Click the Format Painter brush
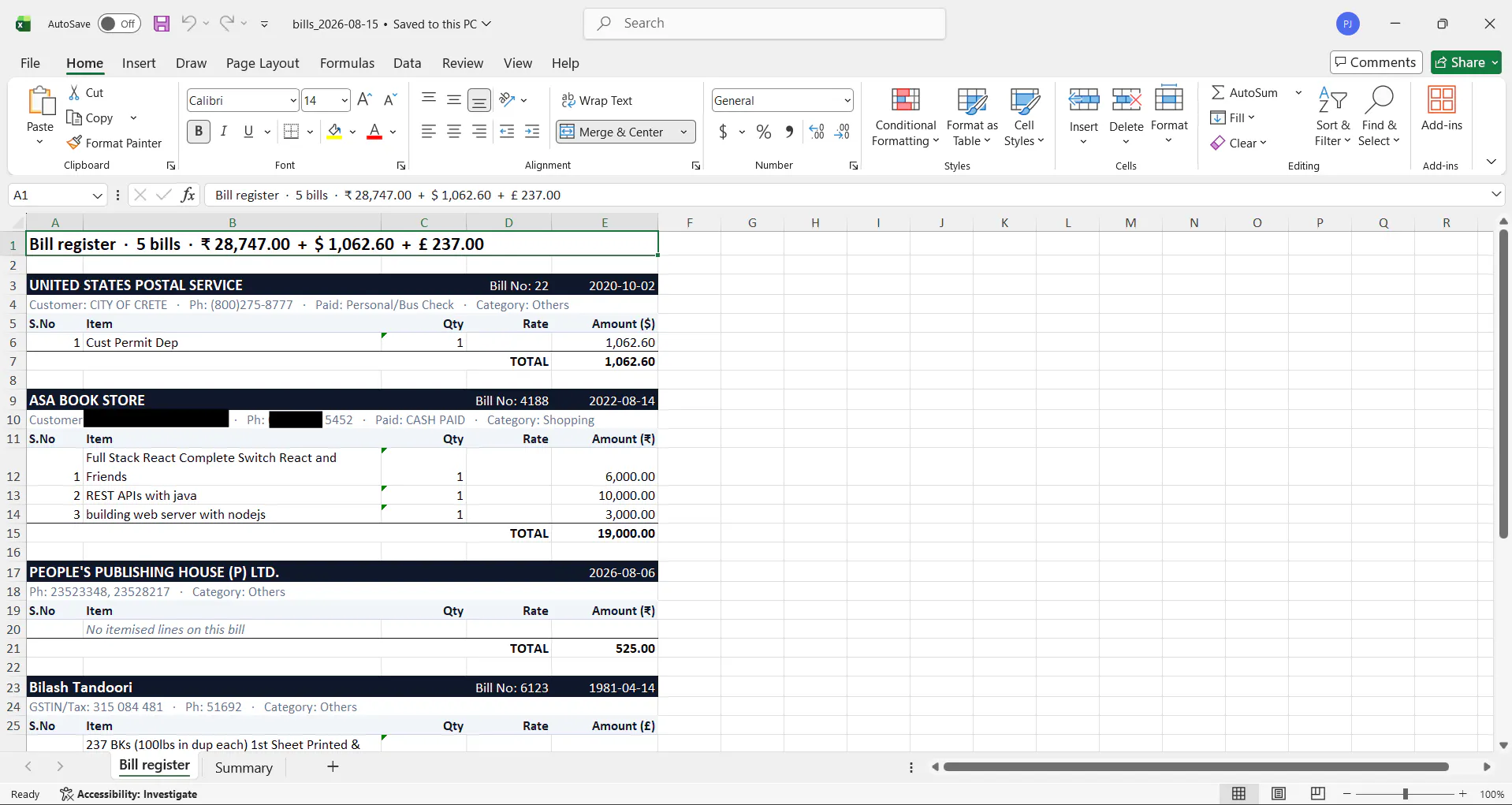Screen dimensions: 1512x805 [75, 143]
